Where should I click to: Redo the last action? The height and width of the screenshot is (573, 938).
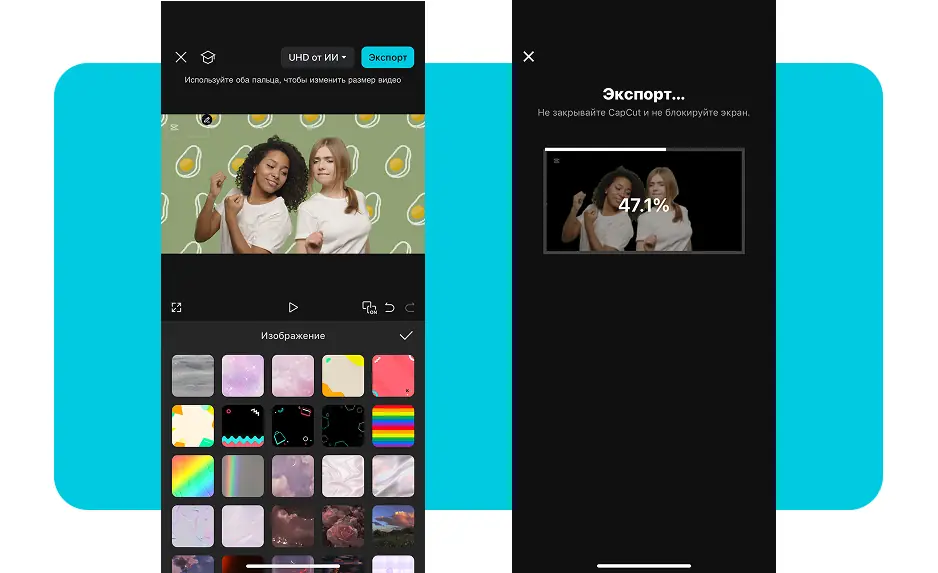click(410, 307)
